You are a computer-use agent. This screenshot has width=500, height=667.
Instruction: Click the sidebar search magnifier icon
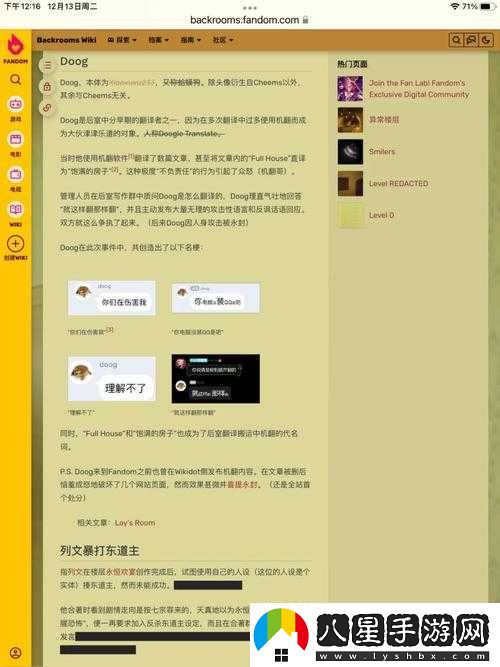point(15,80)
